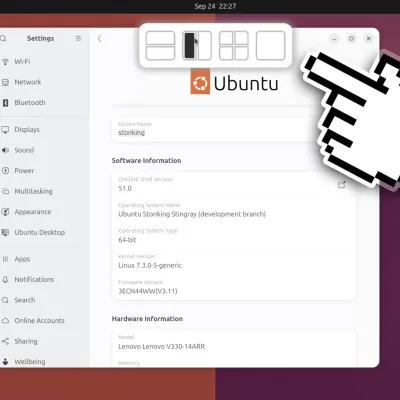This screenshot has height=400, width=400.
Task: Open the Network settings panel
Action: coord(40,82)
